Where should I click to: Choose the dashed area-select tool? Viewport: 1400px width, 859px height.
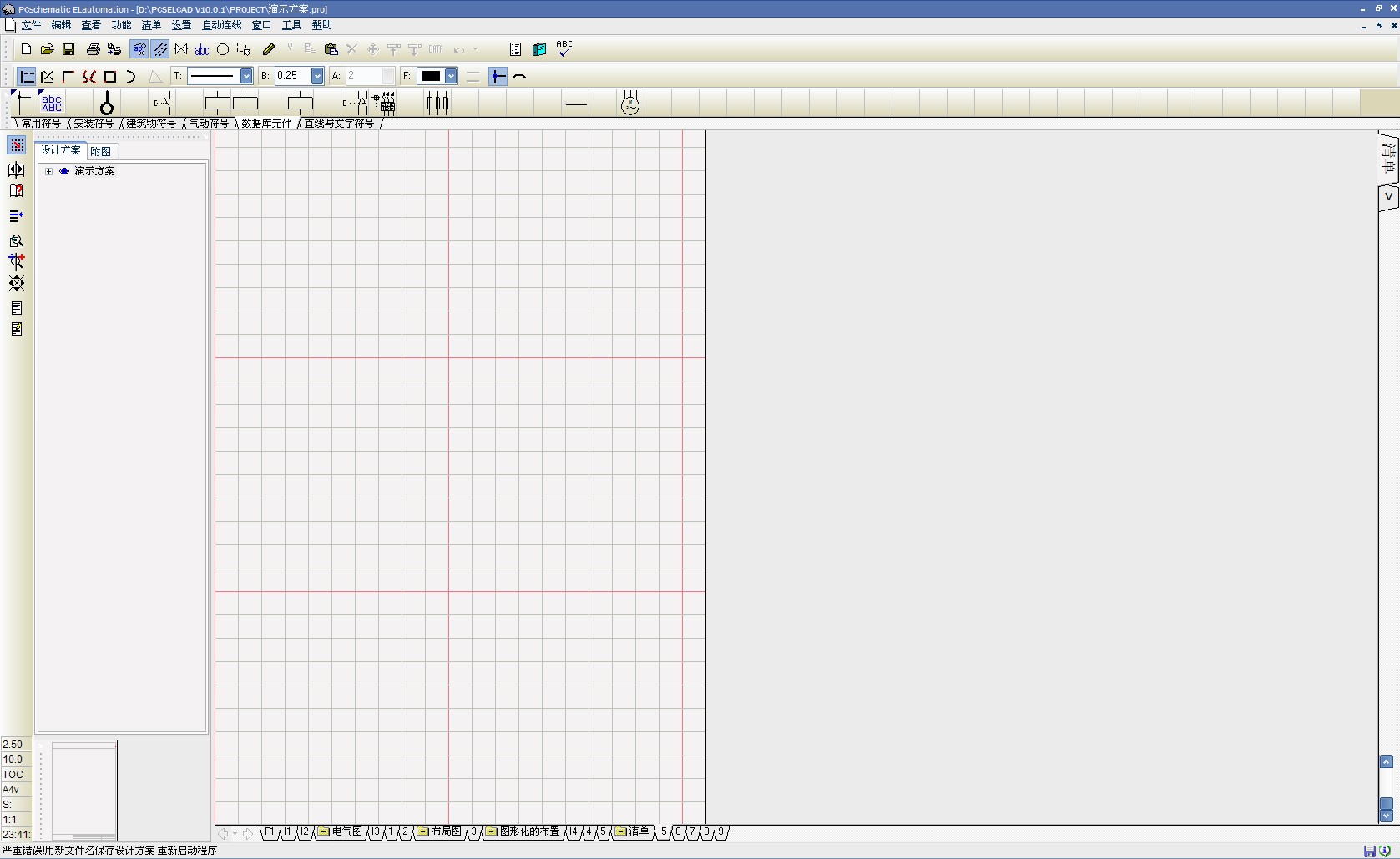(244, 50)
